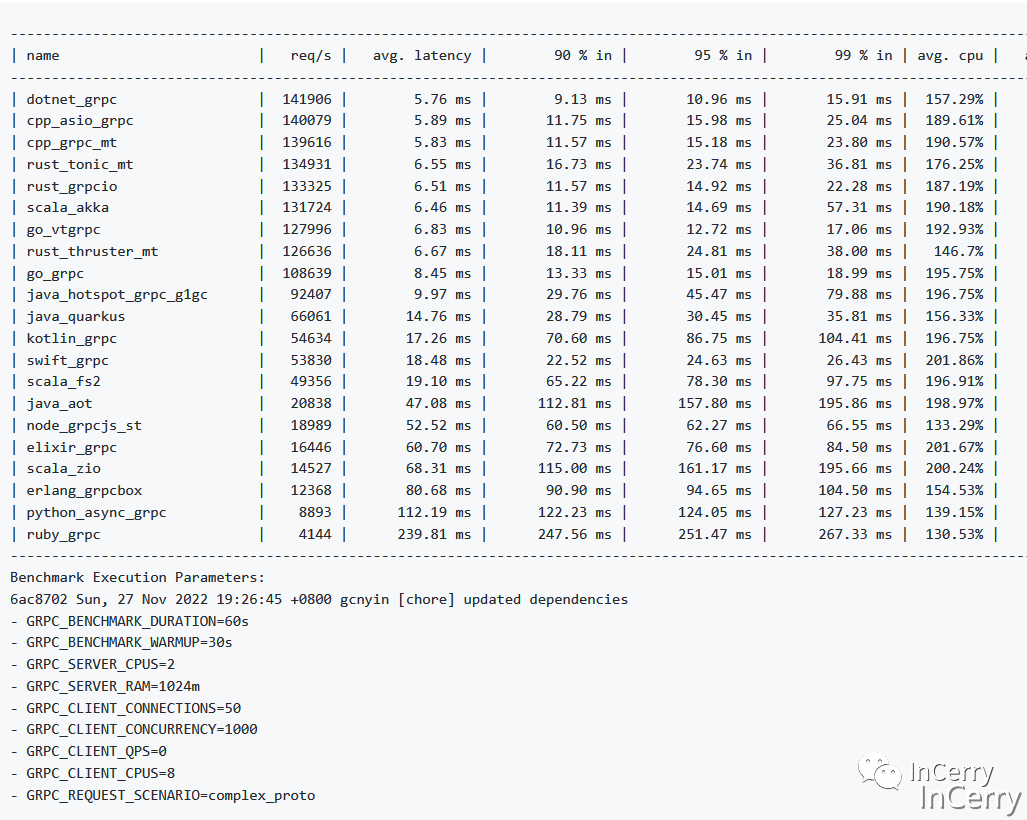Click the "avg. latency" column header
Screen dimensions: 1027x820
[421, 55]
